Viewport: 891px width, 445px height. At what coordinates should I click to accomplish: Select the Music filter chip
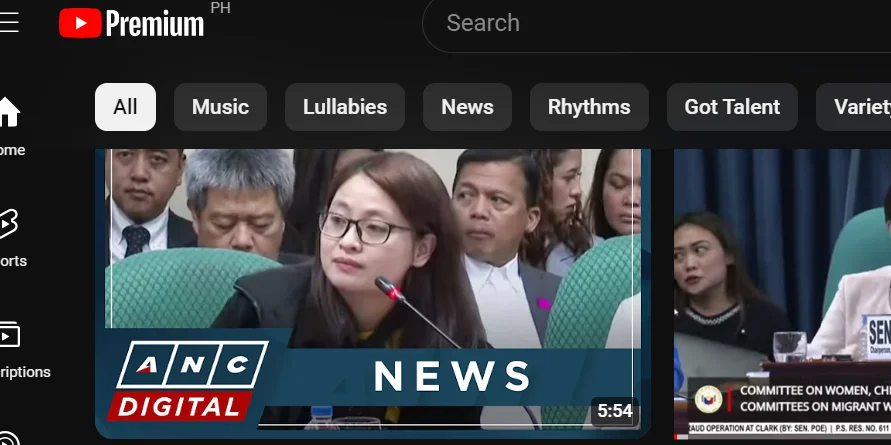[220, 107]
